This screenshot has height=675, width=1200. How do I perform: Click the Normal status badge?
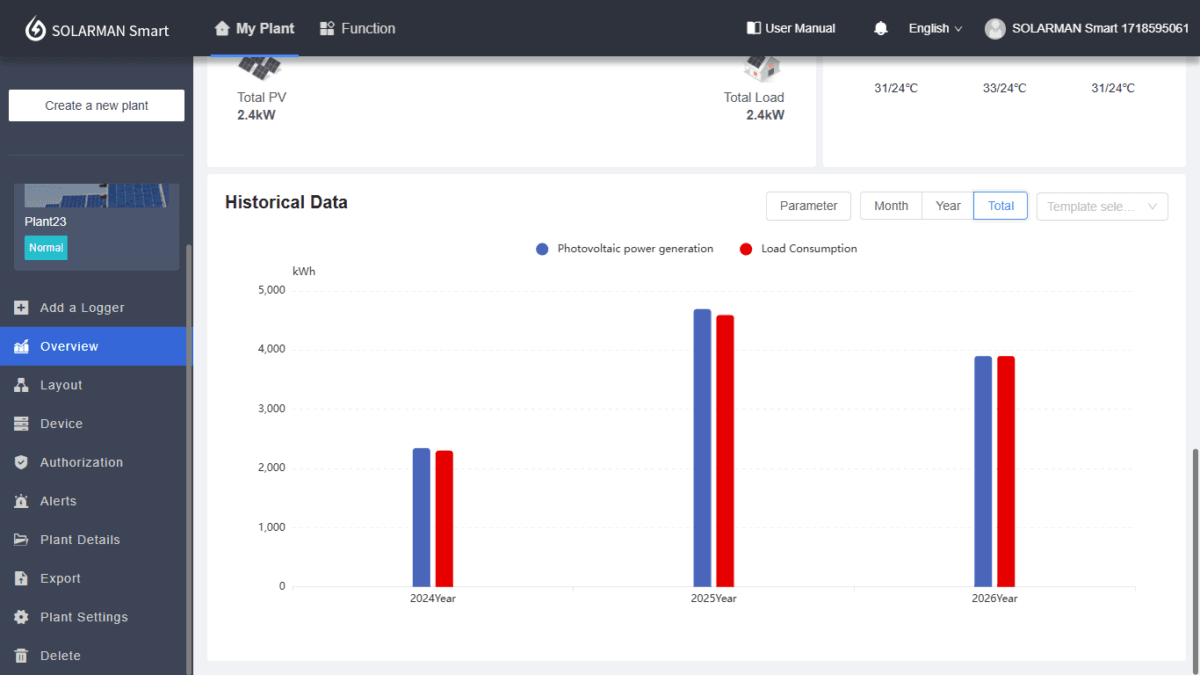[x=46, y=247]
